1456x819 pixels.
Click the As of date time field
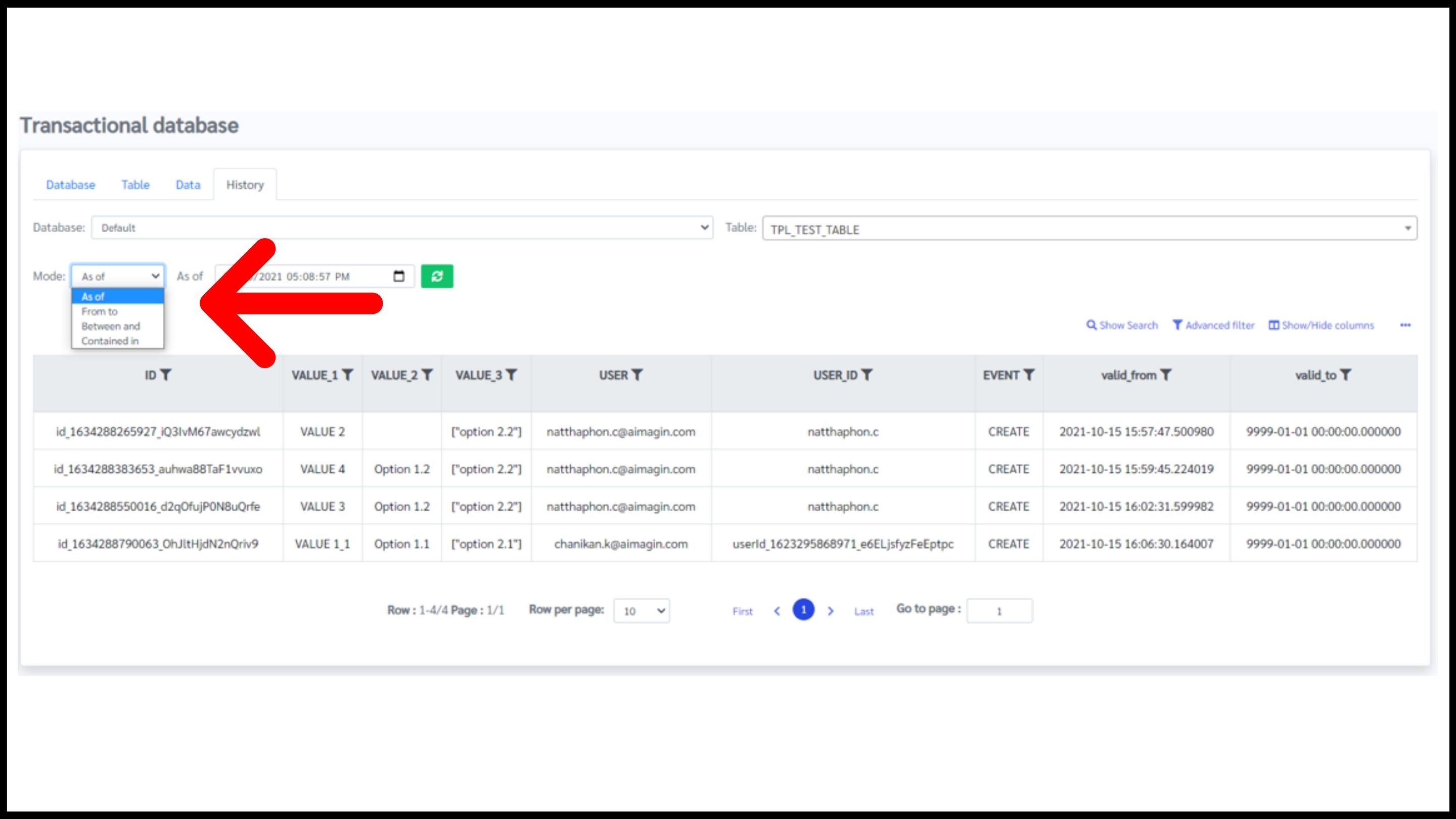point(315,277)
